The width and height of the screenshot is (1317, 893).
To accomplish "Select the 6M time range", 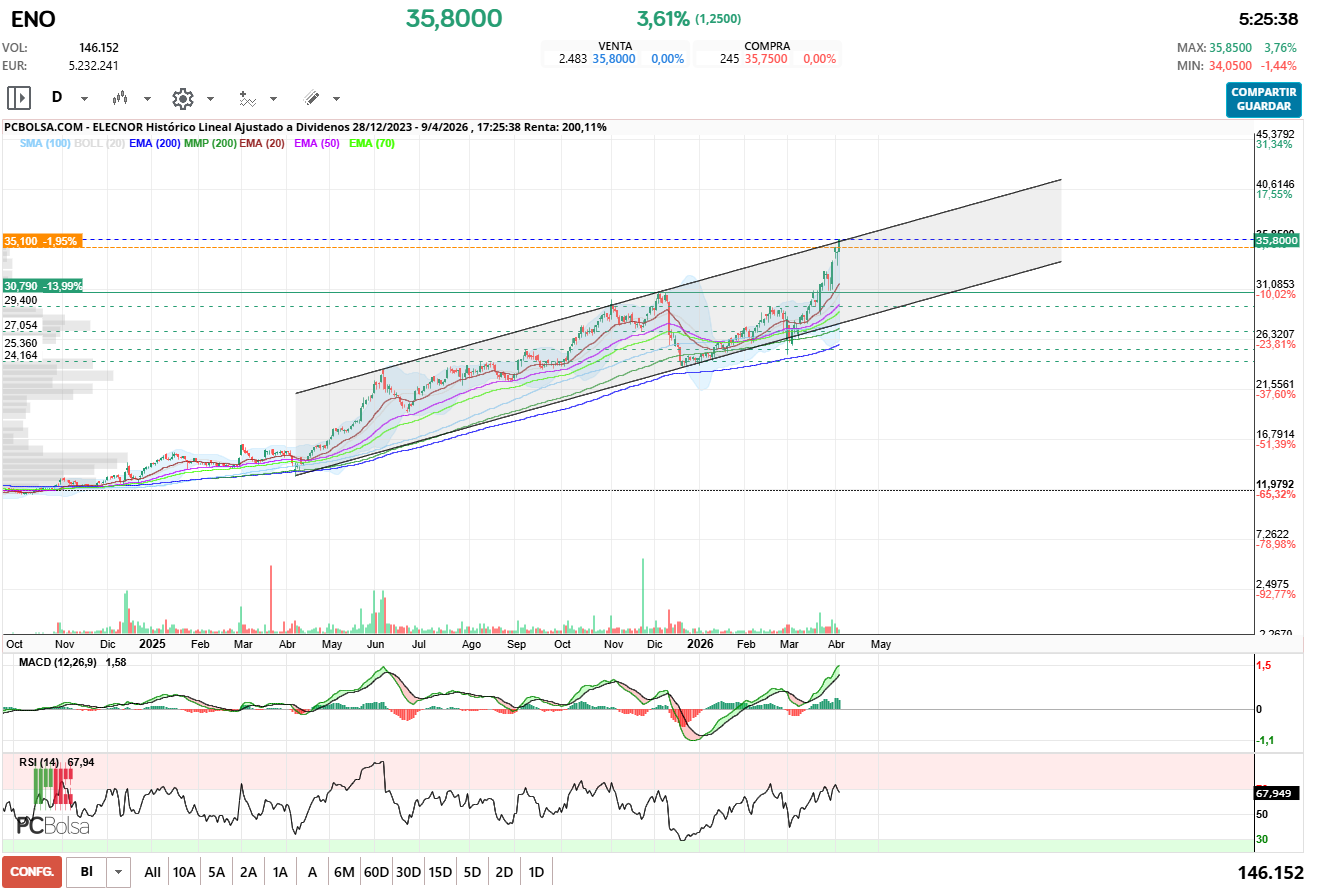I will click(x=344, y=872).
